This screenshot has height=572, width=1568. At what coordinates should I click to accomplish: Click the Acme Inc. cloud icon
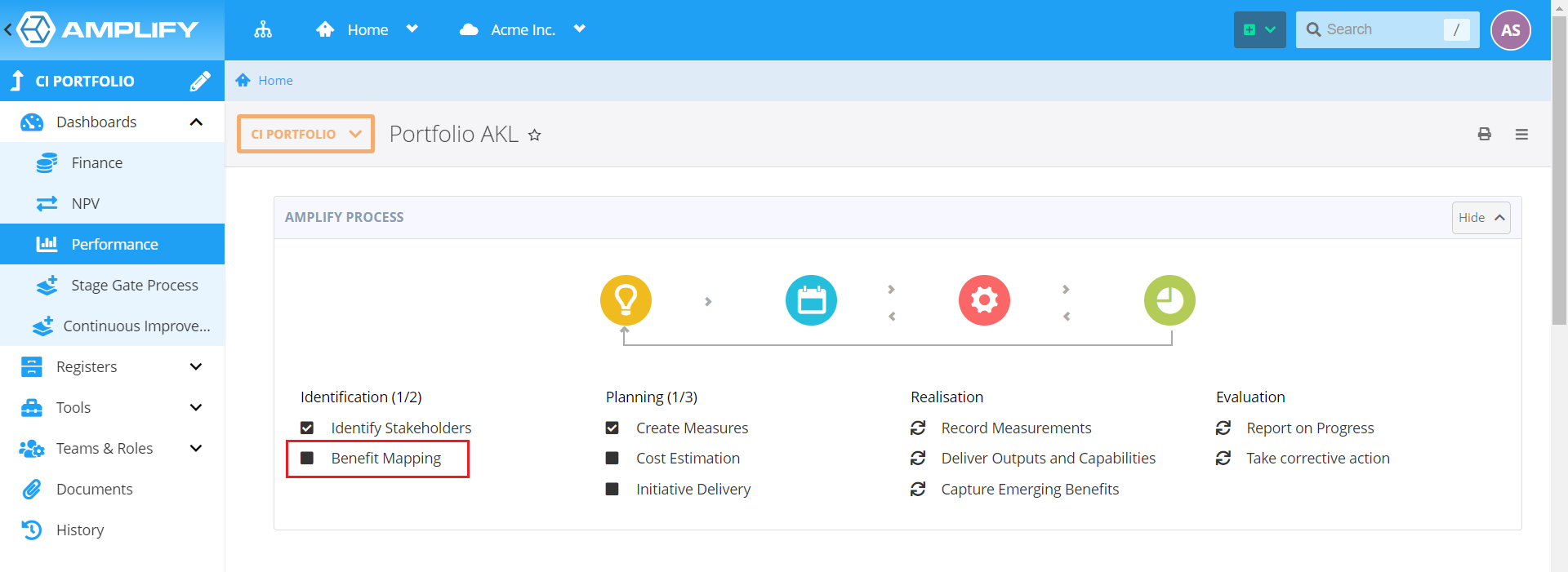tap(469, 30)
